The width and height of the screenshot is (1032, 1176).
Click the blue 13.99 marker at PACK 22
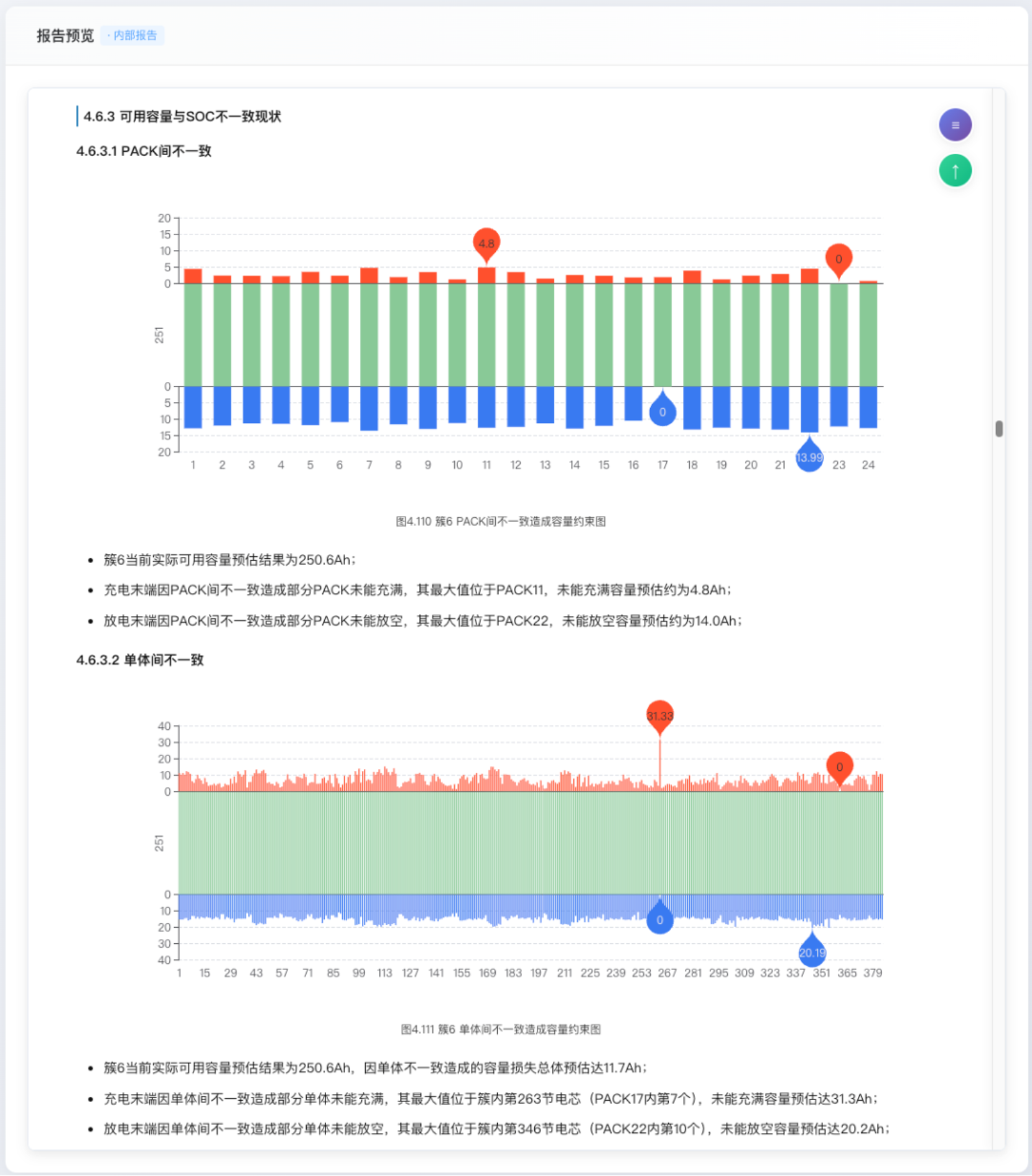809,455
